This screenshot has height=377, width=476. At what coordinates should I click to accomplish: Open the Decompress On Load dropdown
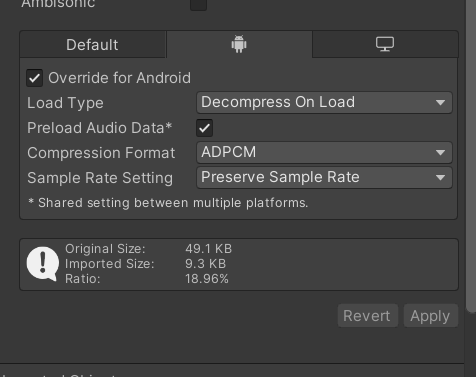[x=324, y=103]
